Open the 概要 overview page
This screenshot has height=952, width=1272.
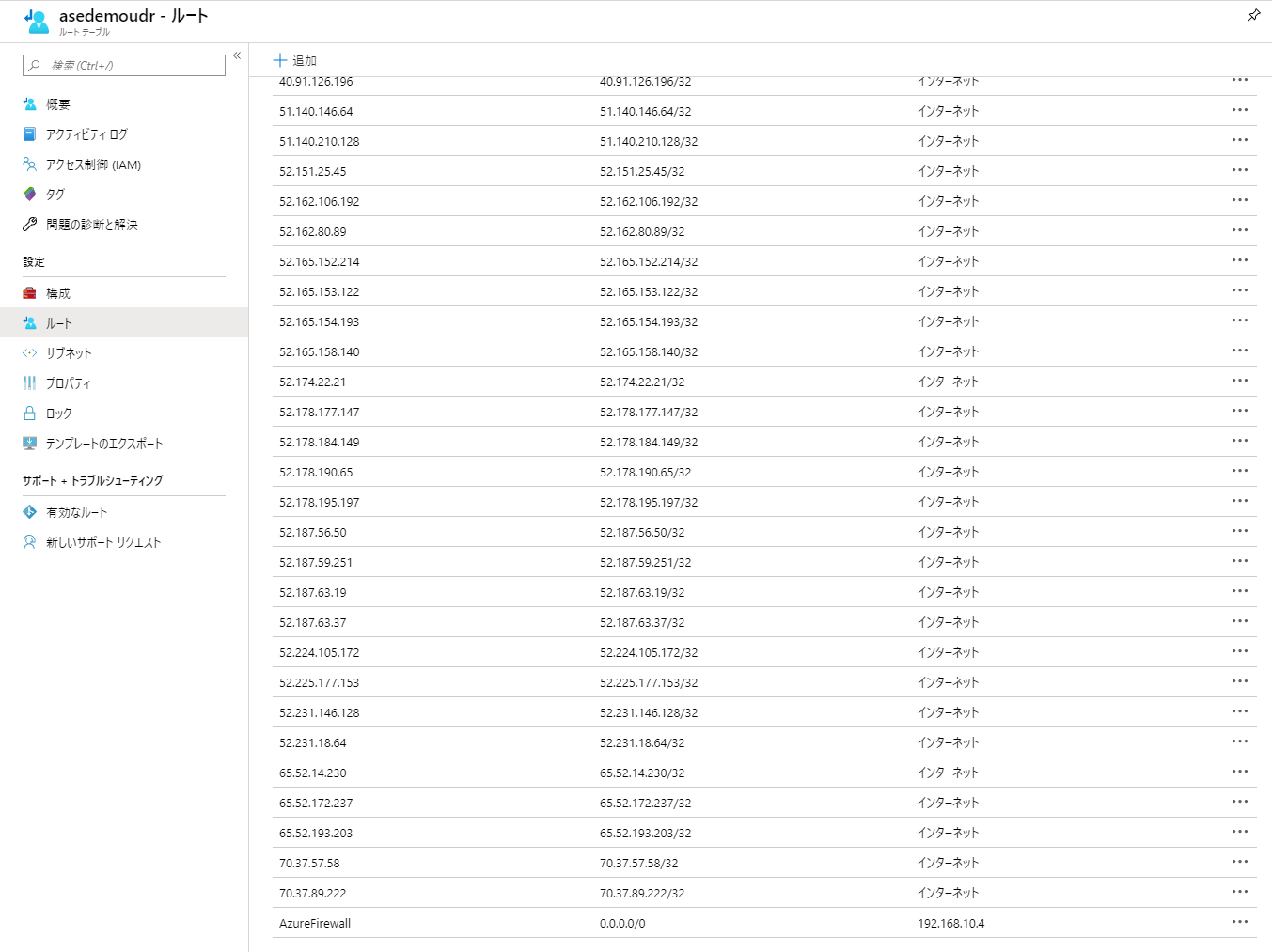(57, 104)
